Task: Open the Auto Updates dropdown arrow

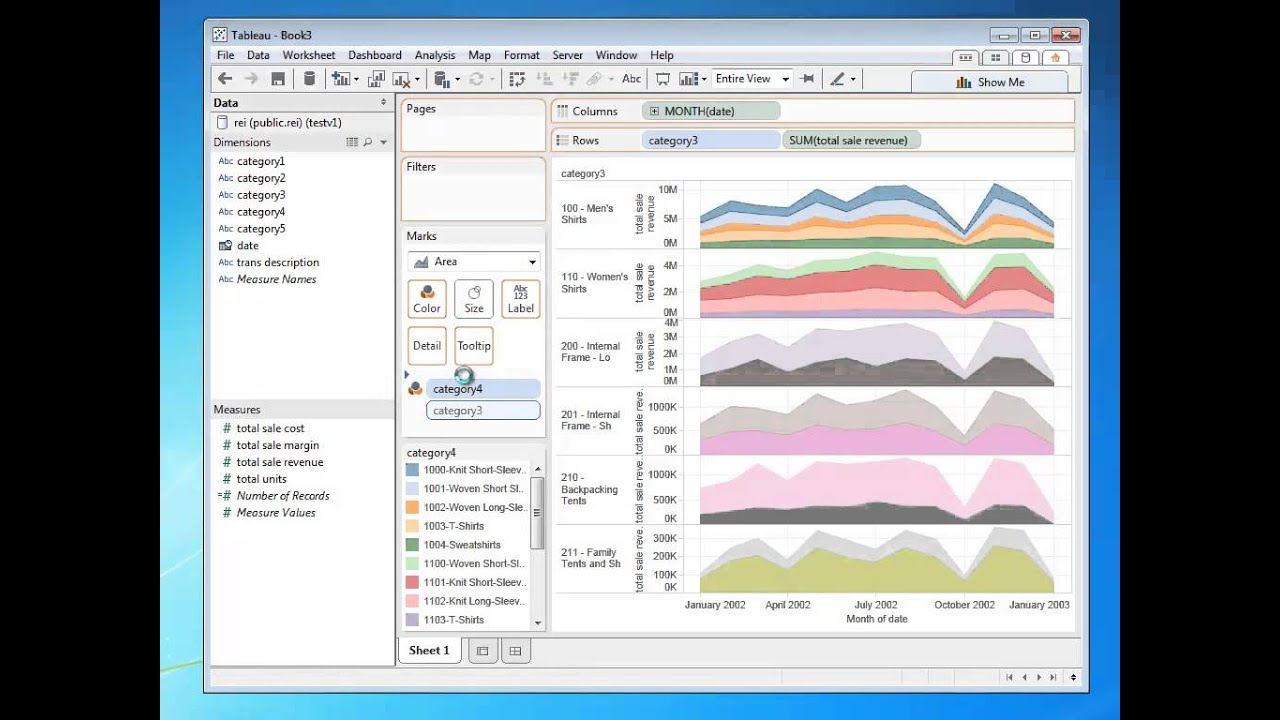Action: click(x=457, y=80)
